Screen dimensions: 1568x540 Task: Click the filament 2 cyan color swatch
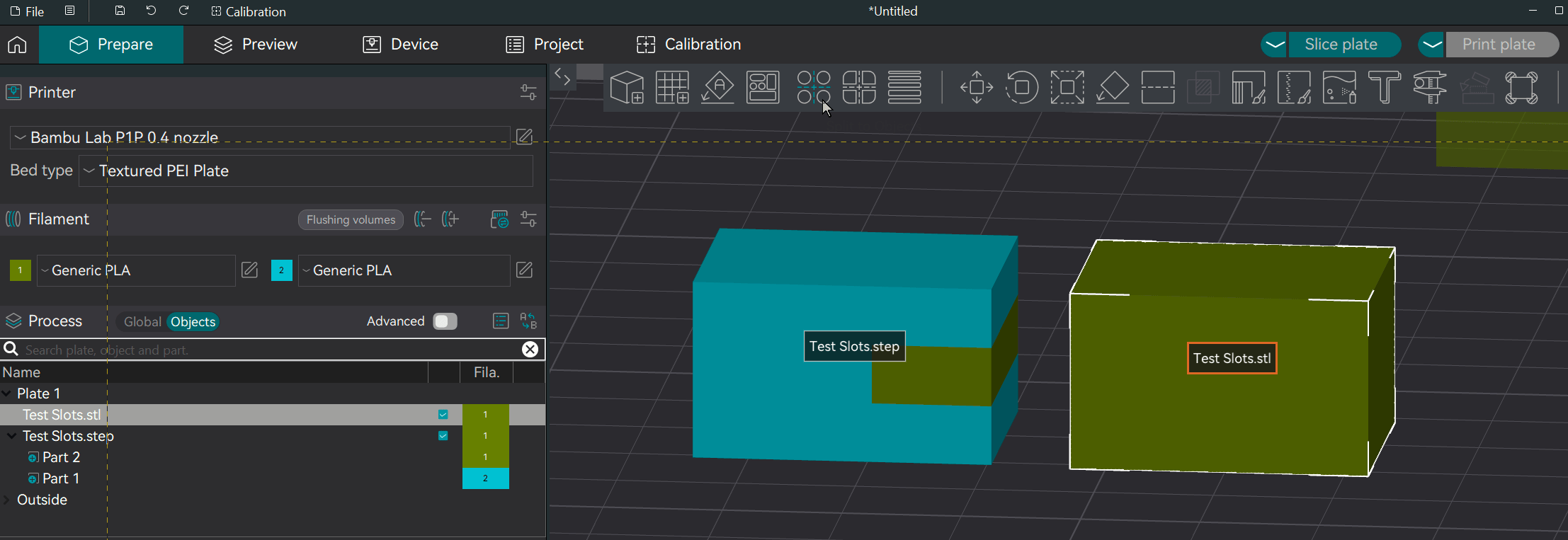[282, 270]
